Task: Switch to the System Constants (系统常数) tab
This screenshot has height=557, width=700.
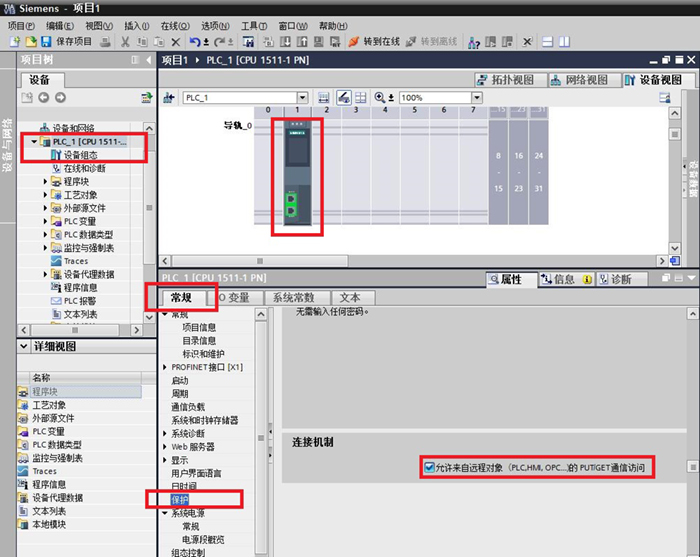Action: pos(294,298)
